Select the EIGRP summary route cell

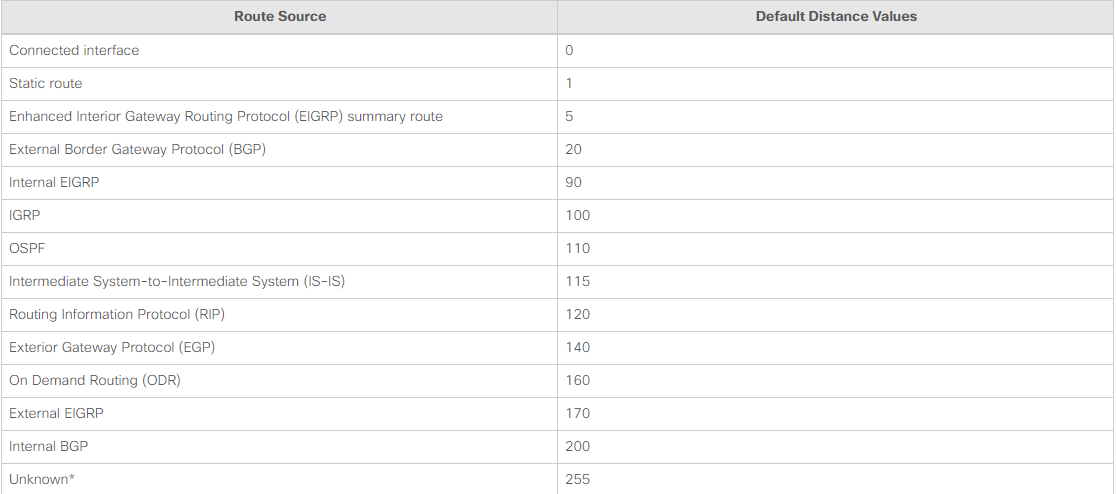coord(226,116)
